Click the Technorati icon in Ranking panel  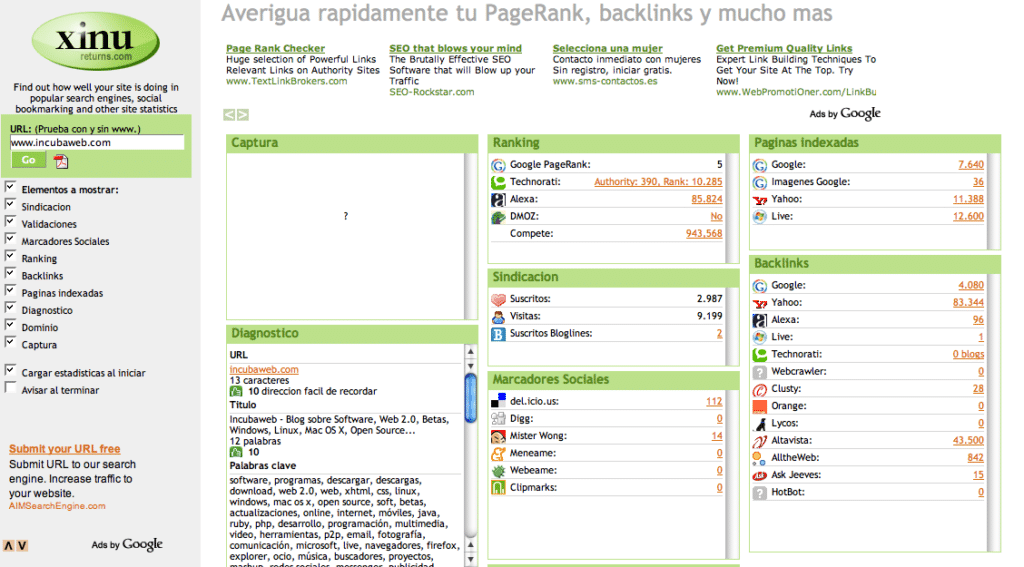(498, 182)
